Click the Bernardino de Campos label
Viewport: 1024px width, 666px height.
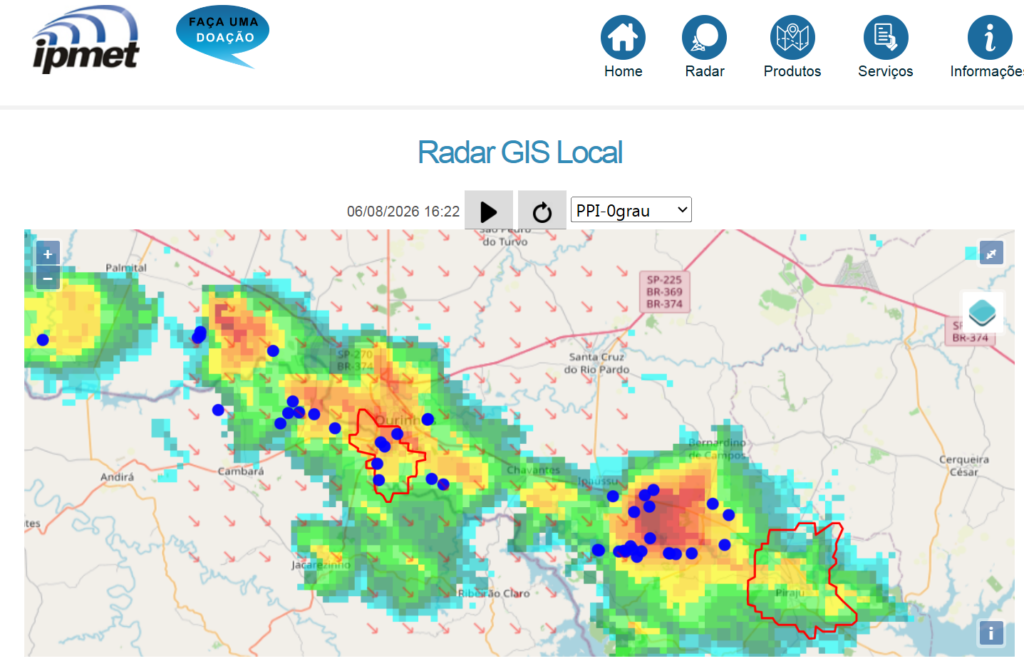click(716, 449)
